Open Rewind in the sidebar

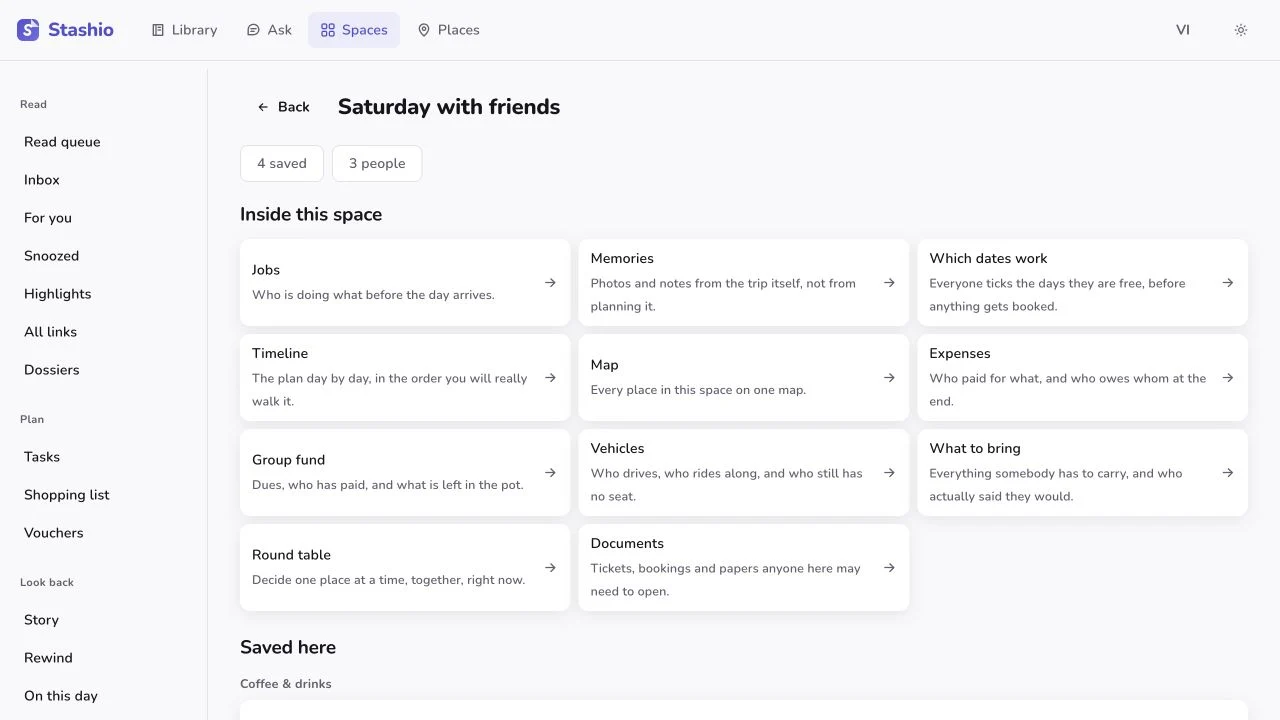[104, 658]
